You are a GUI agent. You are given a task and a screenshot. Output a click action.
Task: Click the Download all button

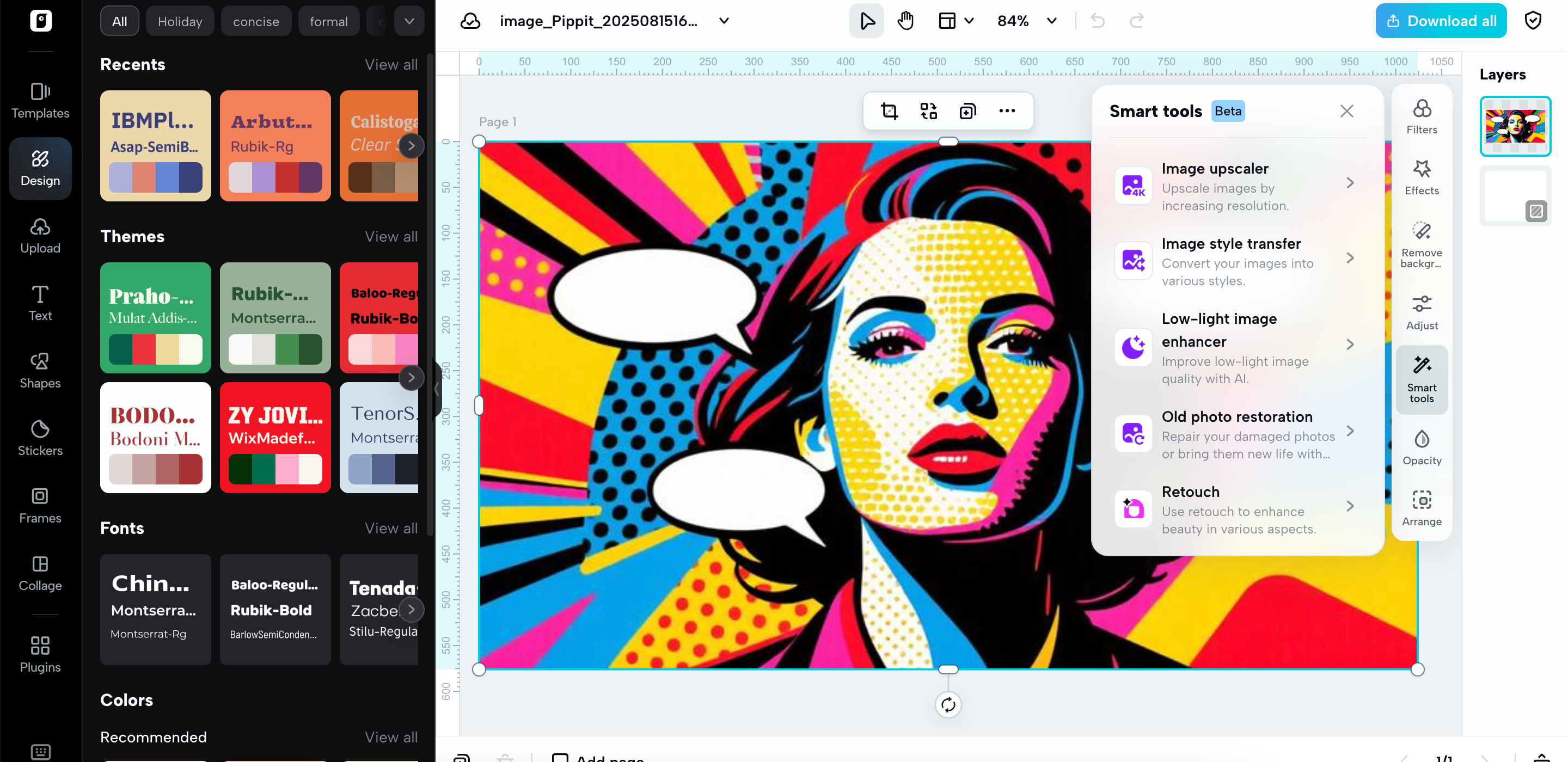1440,20
